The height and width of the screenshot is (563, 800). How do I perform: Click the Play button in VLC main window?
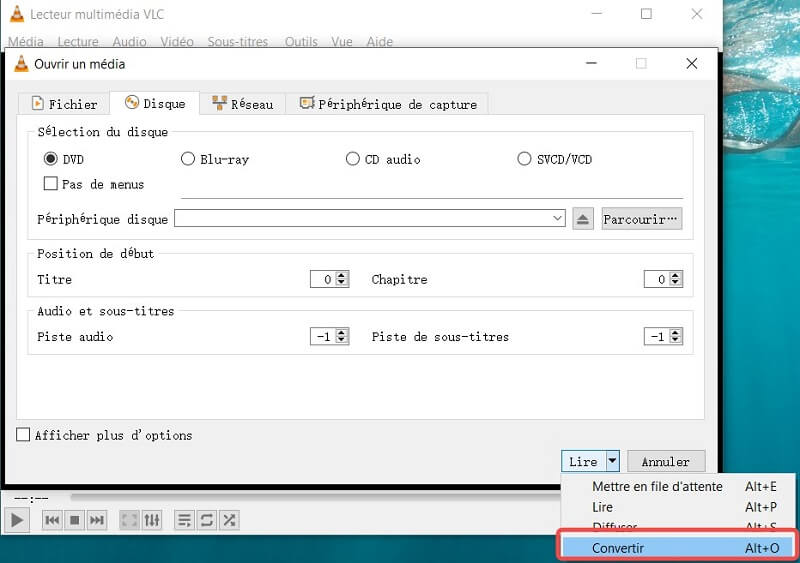coord(16,520)
